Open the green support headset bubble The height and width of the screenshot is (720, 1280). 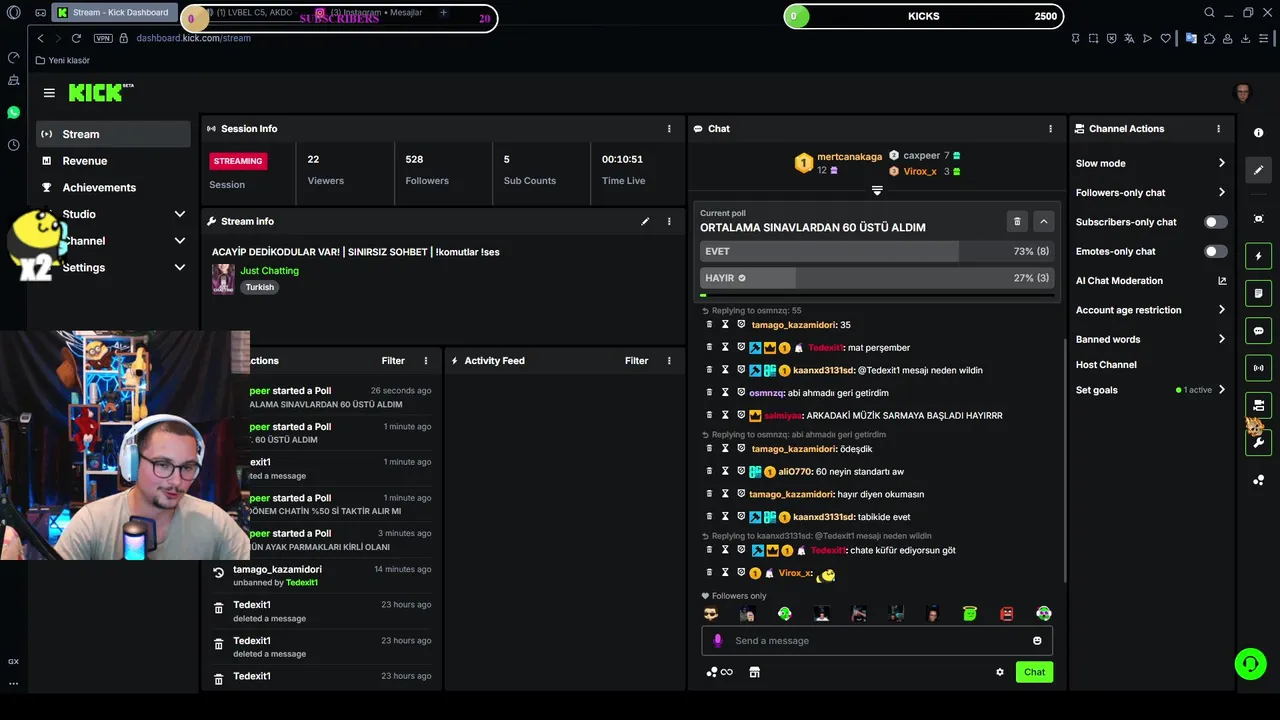(x=1249, y=663)
